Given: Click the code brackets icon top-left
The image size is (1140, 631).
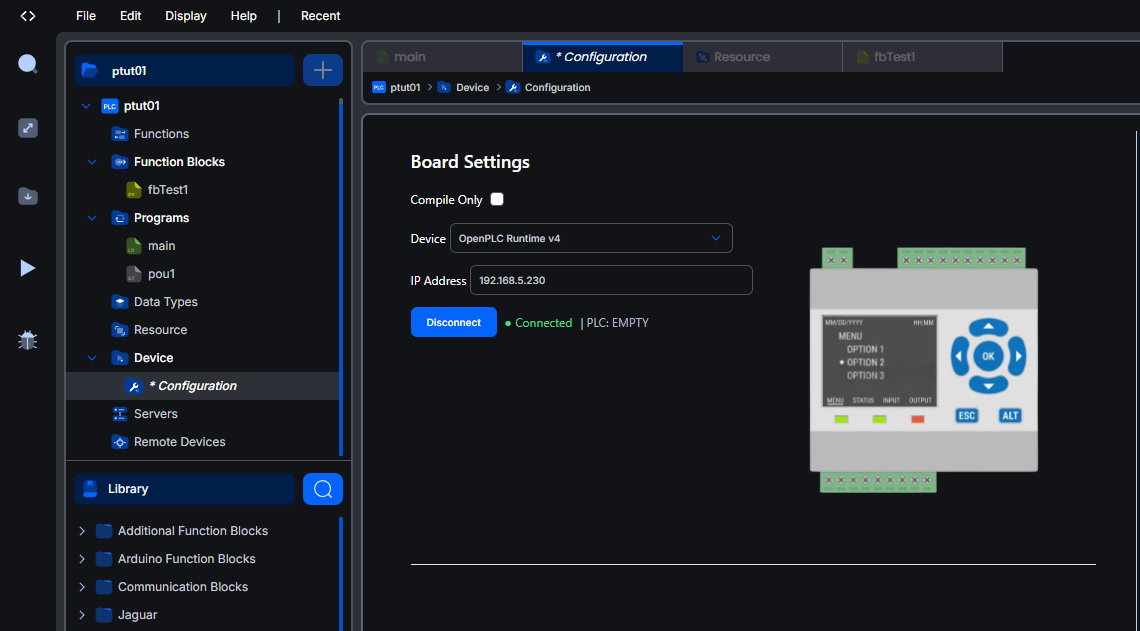Looking at the screenshot, I should click(x=28, y=16).
